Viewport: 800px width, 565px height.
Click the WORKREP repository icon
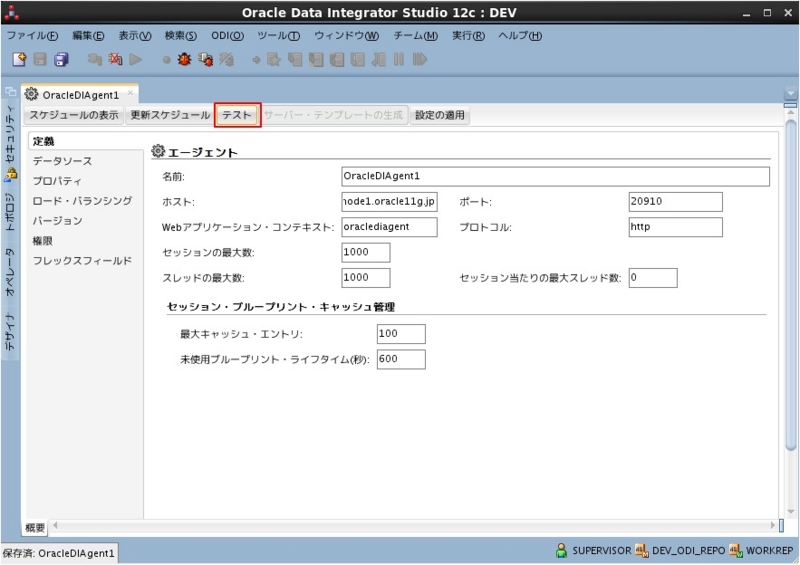coord(735,550)
